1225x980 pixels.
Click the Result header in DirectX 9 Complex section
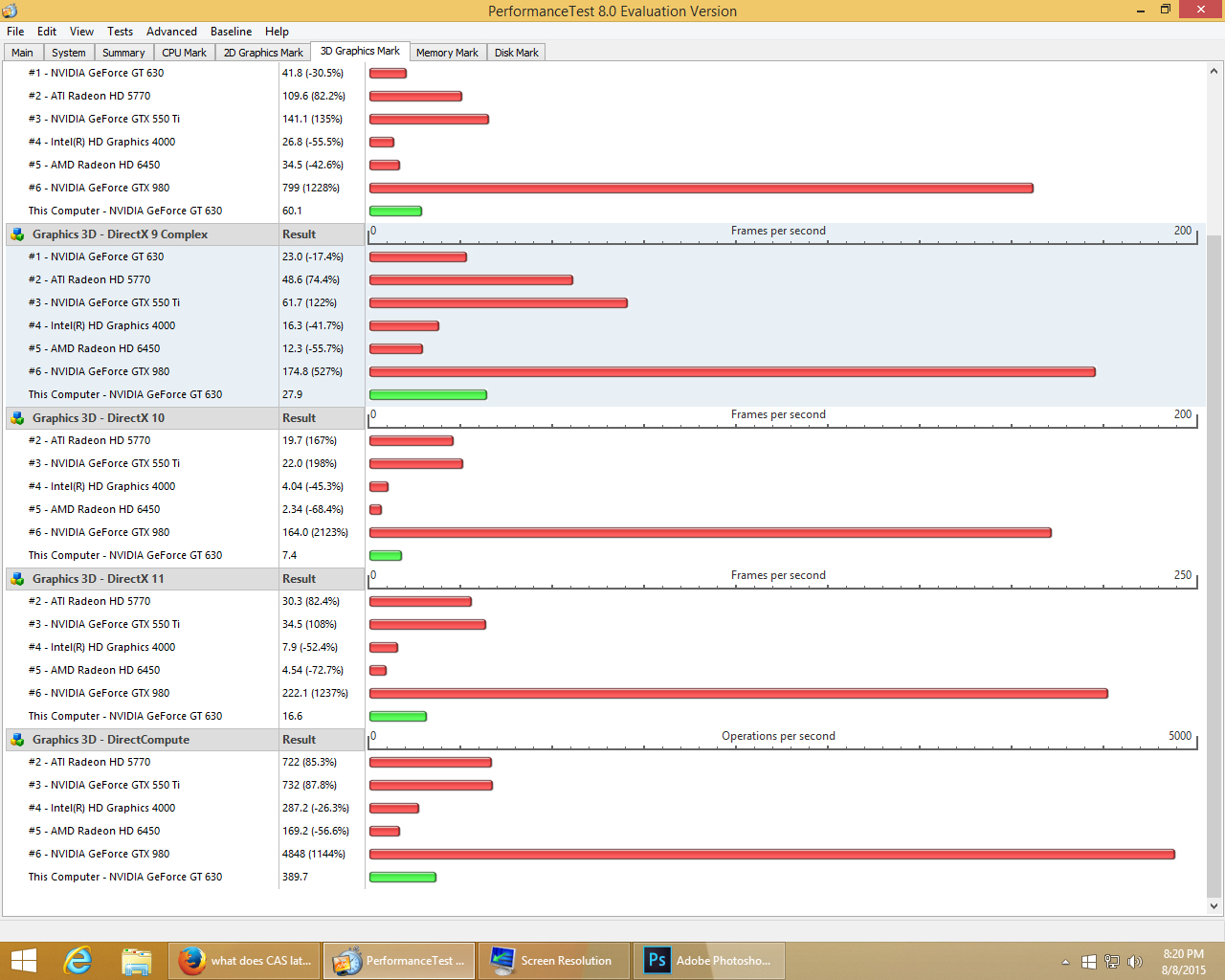coord(300,234)
